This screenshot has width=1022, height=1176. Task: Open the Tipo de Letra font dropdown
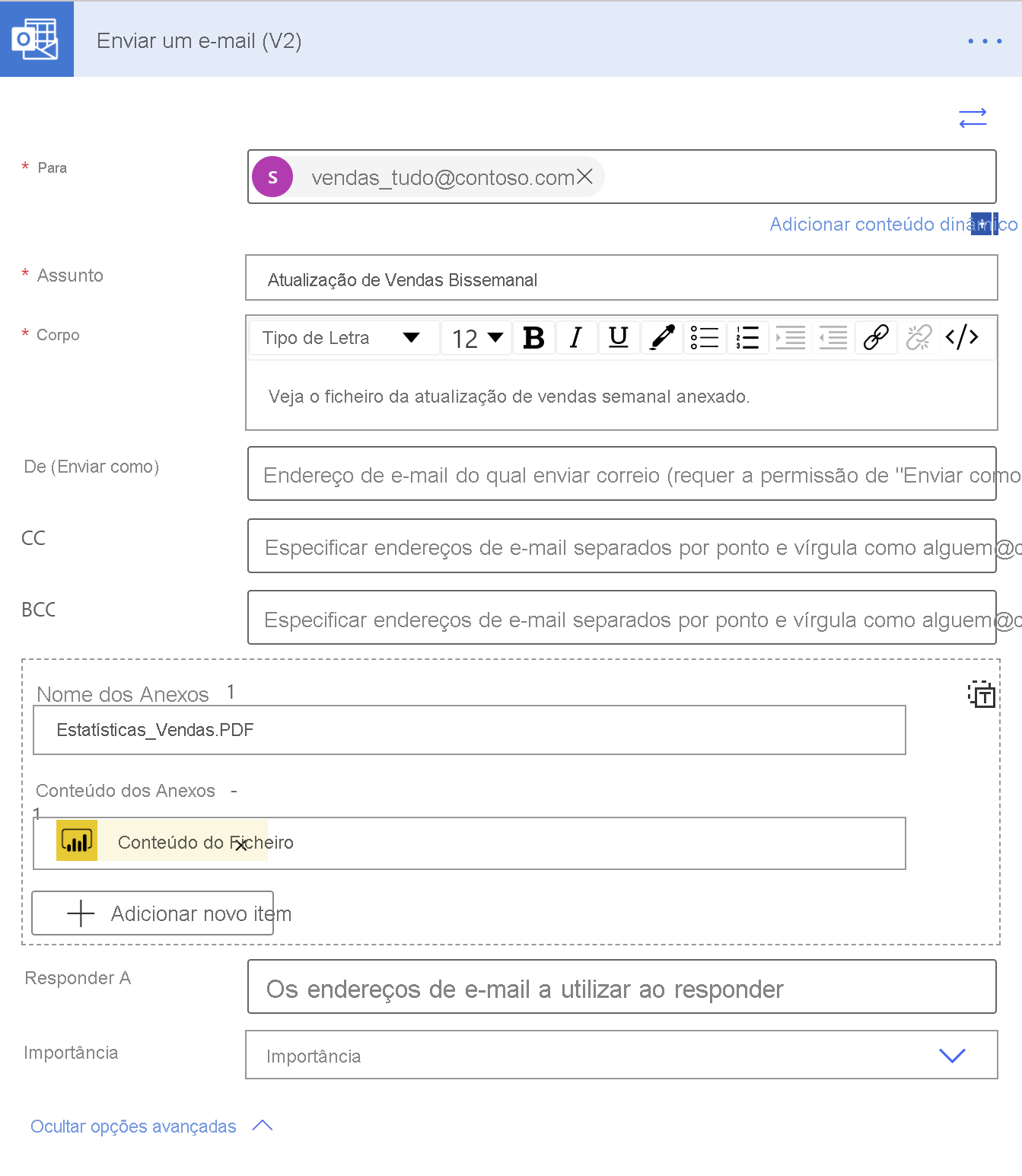(x=345, y=338)
